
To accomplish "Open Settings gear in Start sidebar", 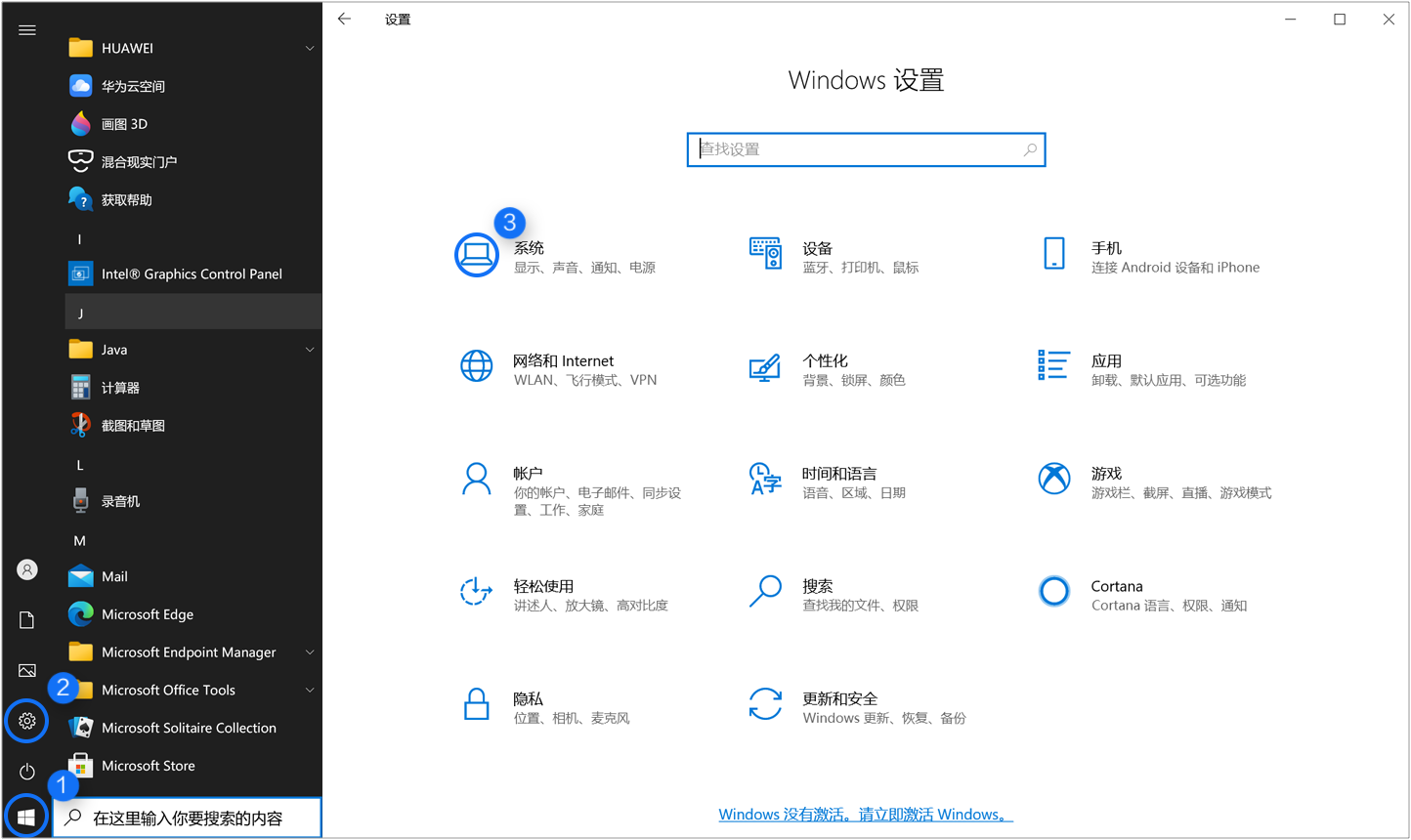I will click(x=27, y=721).
